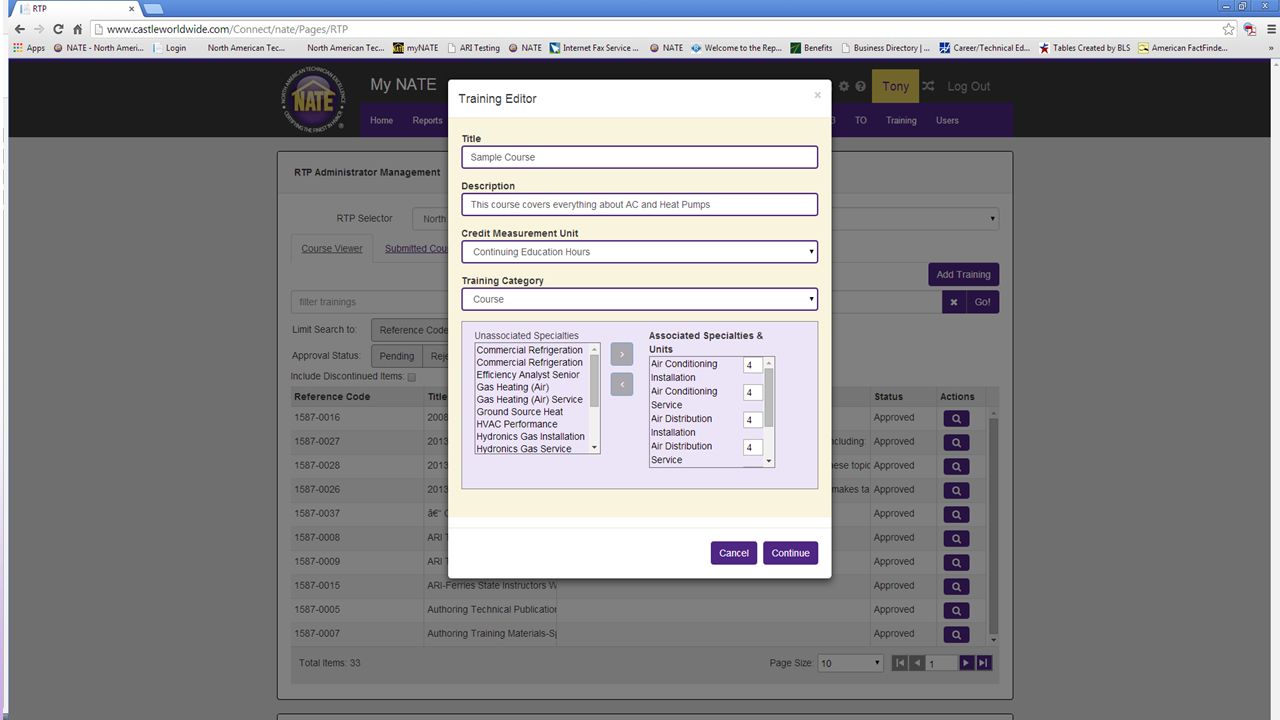Viewport: 1280px width, 720px height.
Task: Close the Training Editor with X
Action: 817,95
